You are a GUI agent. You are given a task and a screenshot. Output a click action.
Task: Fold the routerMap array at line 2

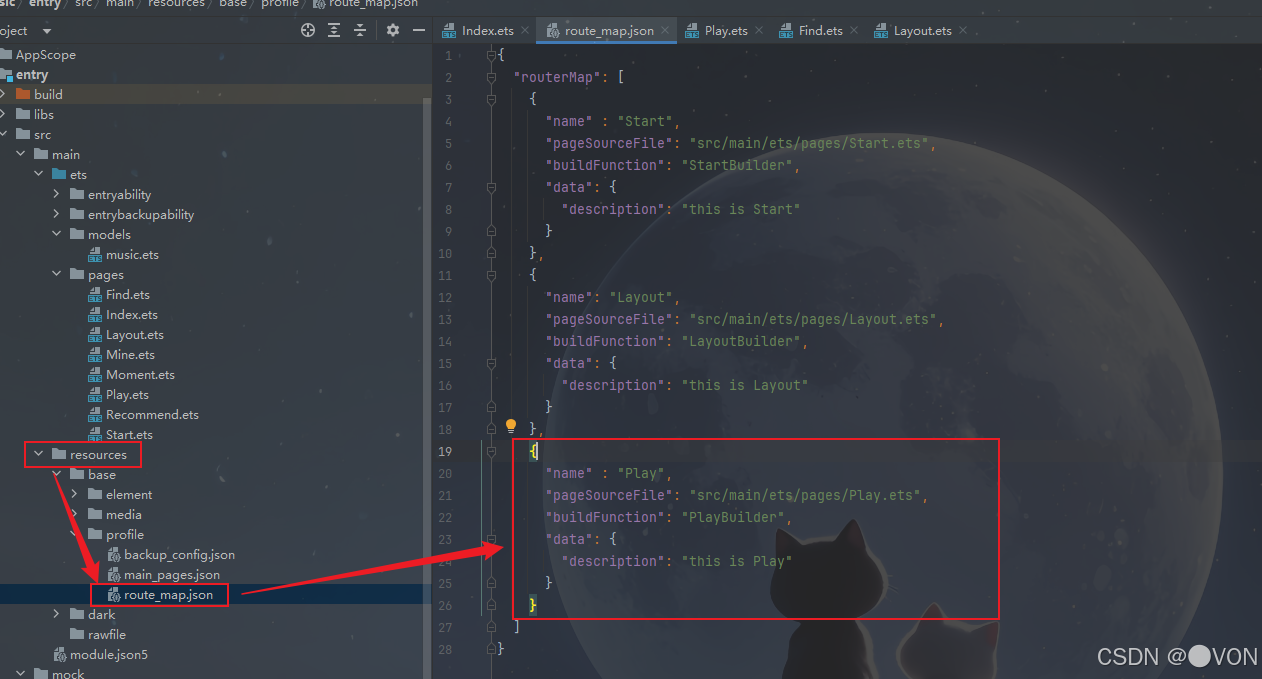coord(491,77)
